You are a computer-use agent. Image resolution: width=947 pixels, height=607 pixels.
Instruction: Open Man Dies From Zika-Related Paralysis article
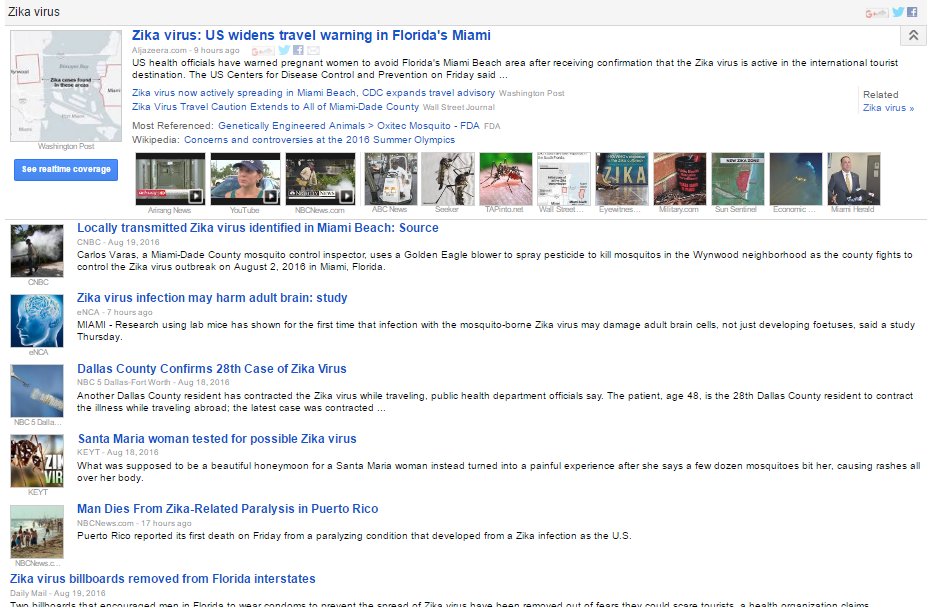[228, 509]
